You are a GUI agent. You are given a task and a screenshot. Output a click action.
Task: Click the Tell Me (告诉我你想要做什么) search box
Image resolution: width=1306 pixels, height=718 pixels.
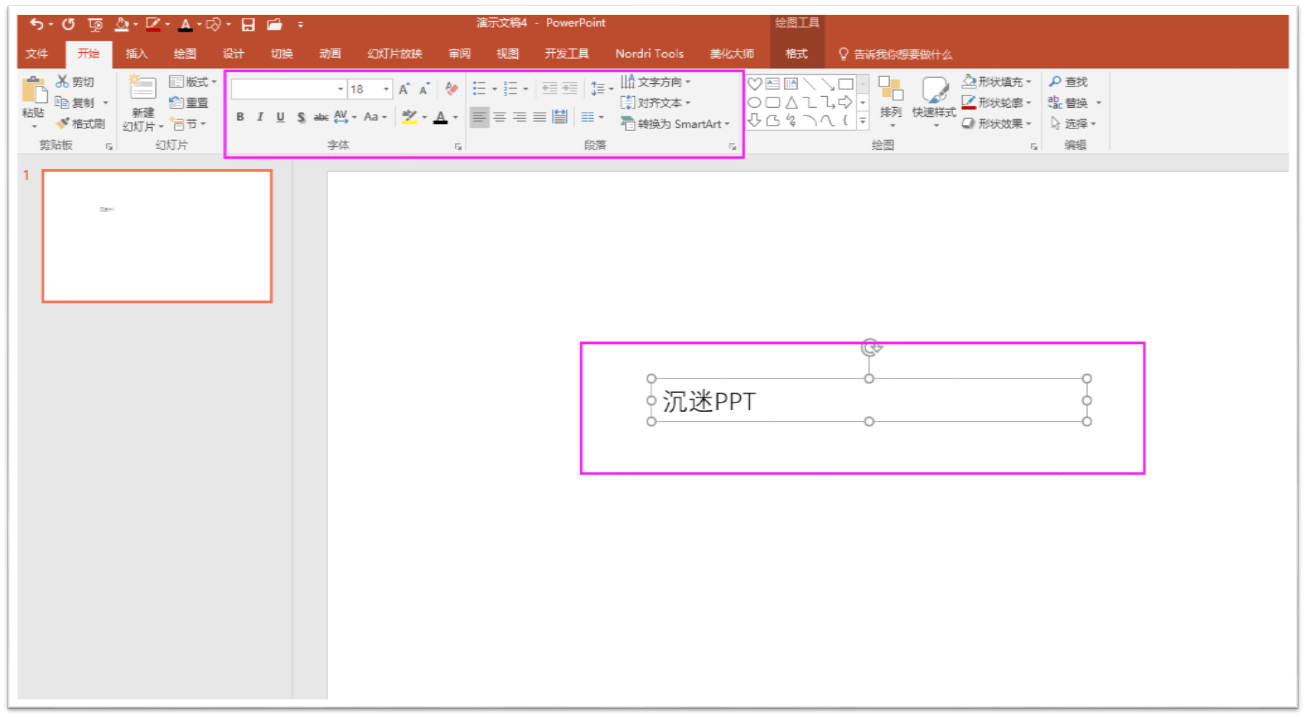point(896,54)
